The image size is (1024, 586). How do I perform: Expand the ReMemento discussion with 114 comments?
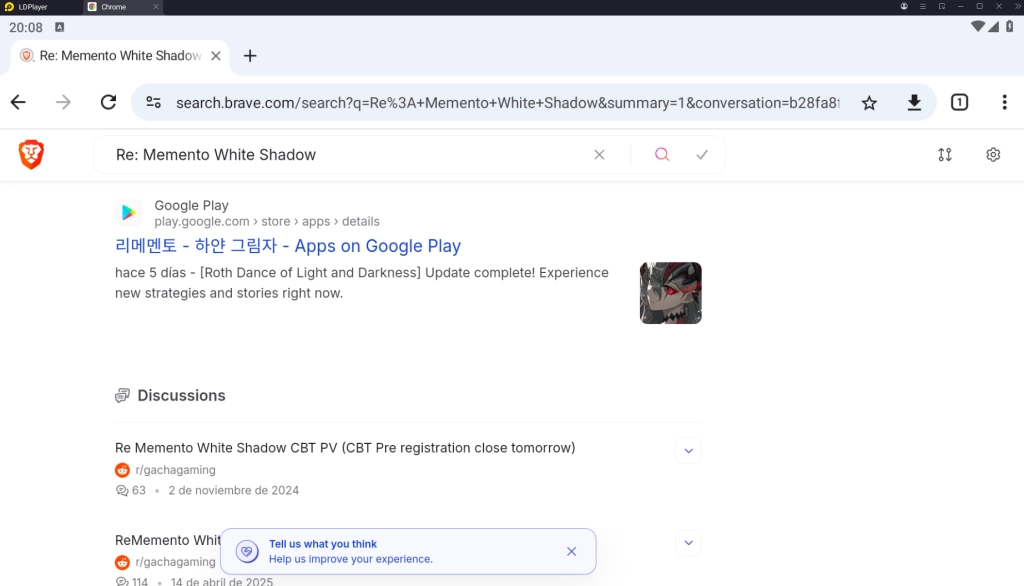[688, 543]
